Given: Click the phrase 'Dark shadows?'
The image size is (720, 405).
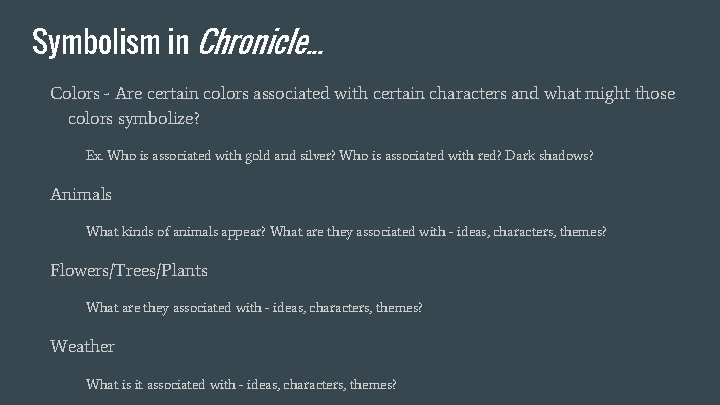Looking at the screenshot, I should tap(549, 156).
